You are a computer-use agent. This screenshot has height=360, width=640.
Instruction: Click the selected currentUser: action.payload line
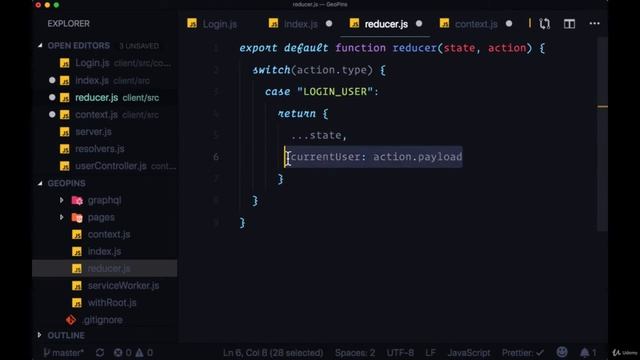(x=373, y=157)
